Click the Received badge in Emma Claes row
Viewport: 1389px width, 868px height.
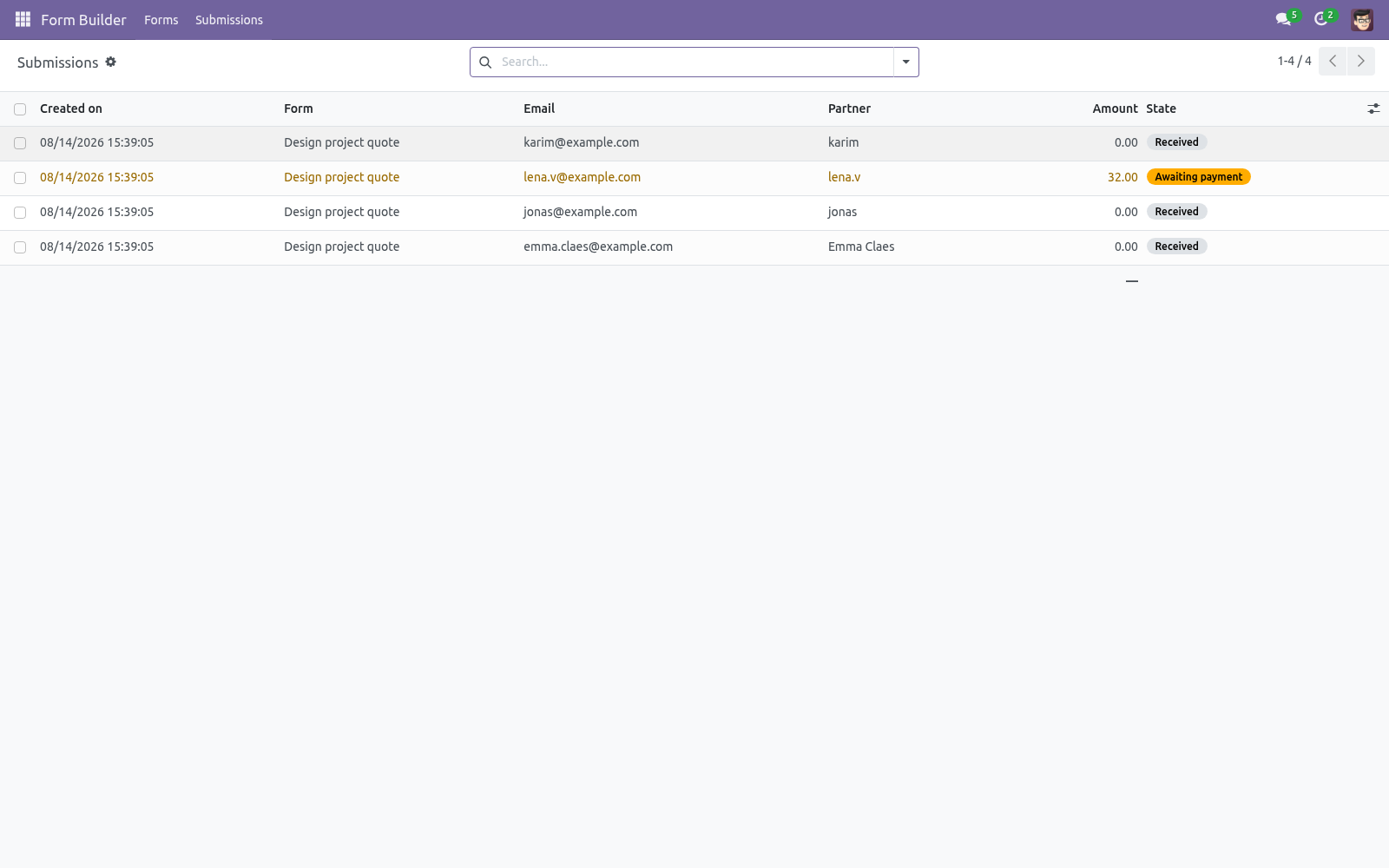pos(1176,247)
